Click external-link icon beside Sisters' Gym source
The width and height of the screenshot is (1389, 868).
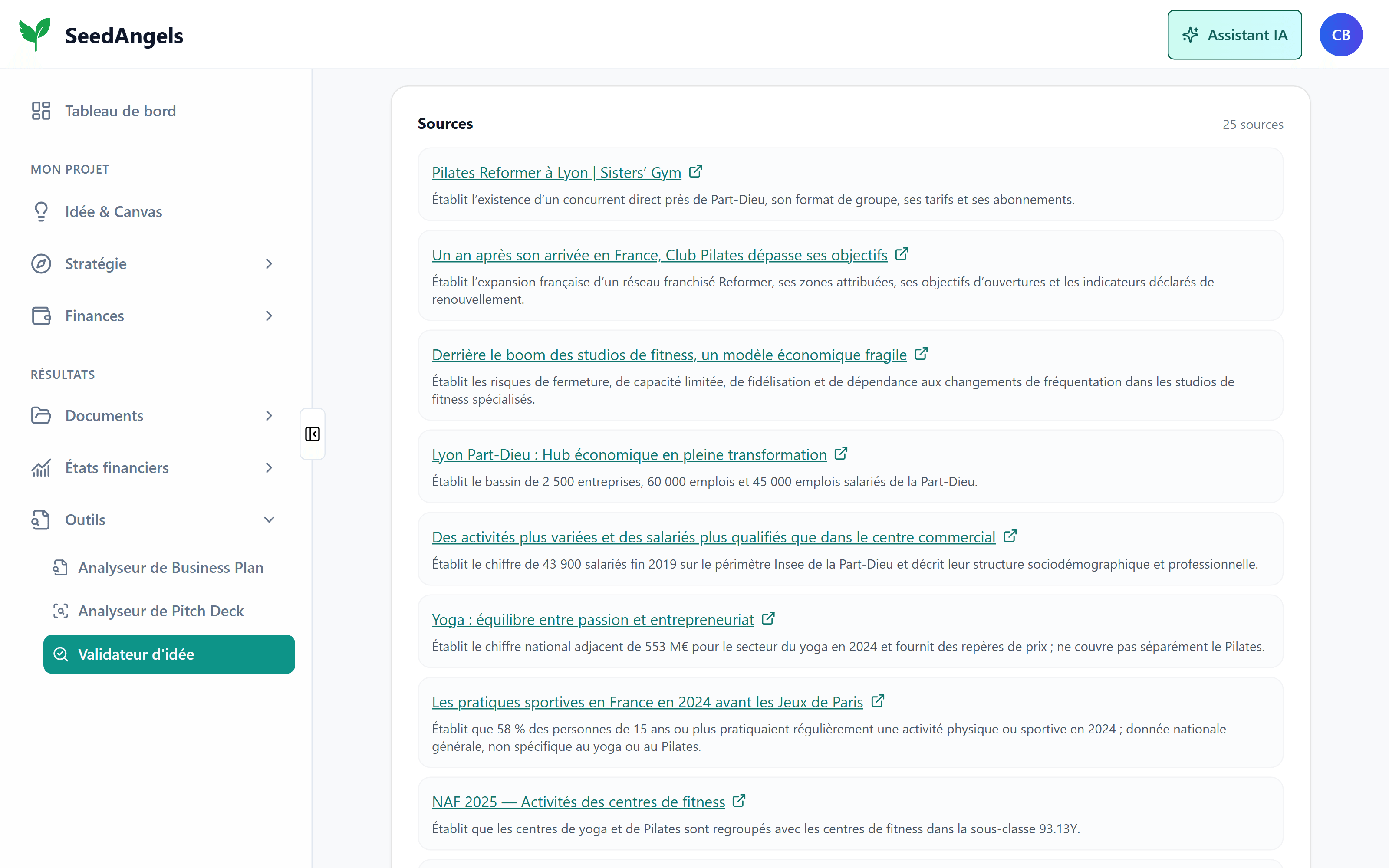point(695,172)
